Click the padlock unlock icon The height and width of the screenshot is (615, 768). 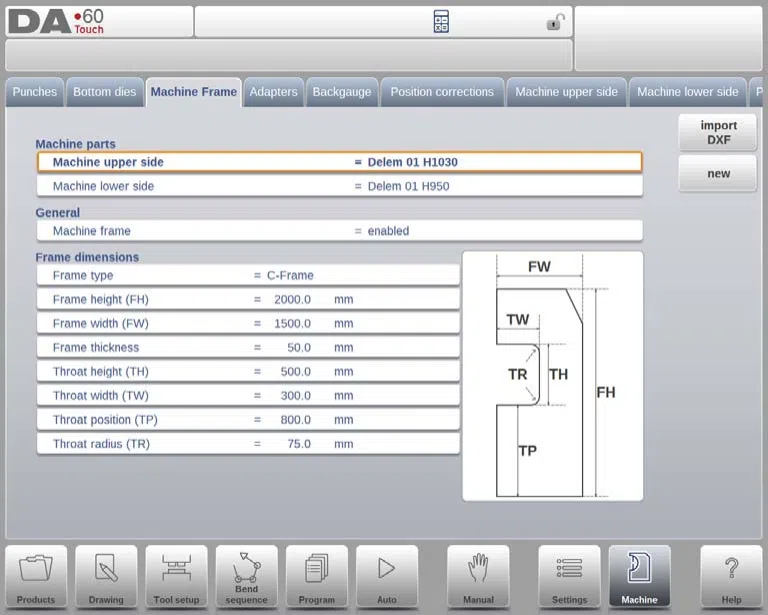pos(555,22)
